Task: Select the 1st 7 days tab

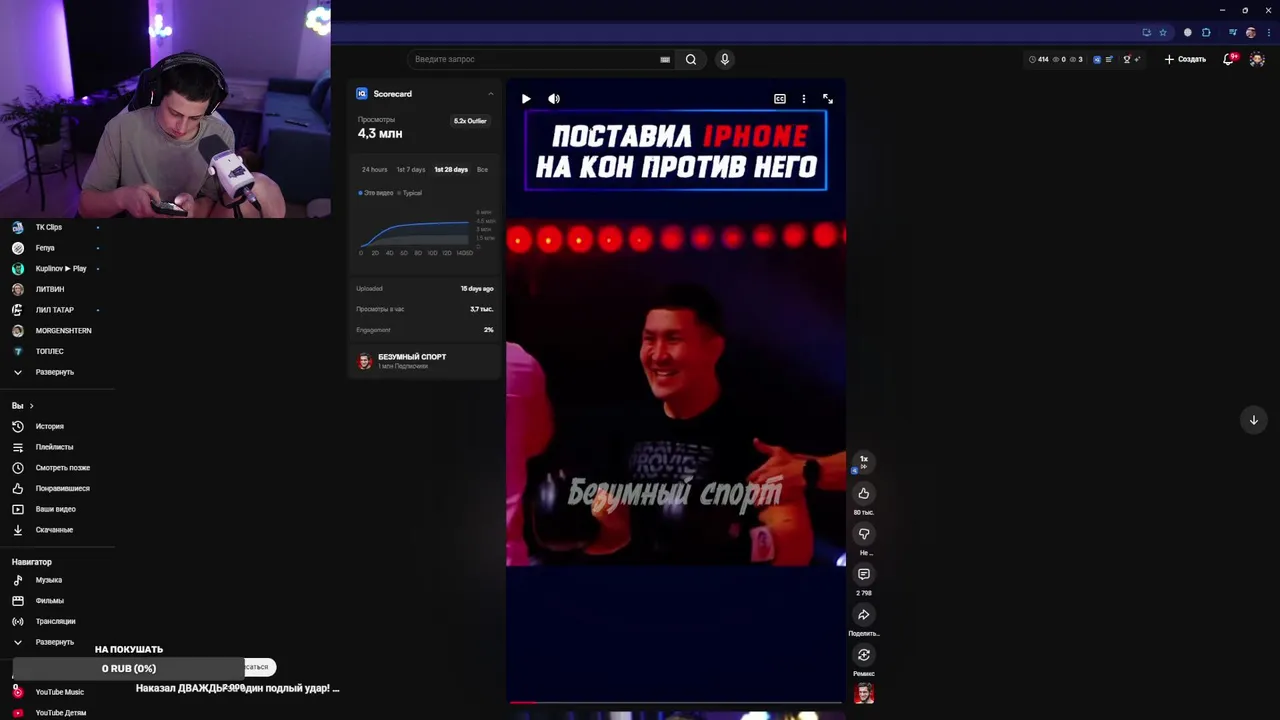Action: 410,169
